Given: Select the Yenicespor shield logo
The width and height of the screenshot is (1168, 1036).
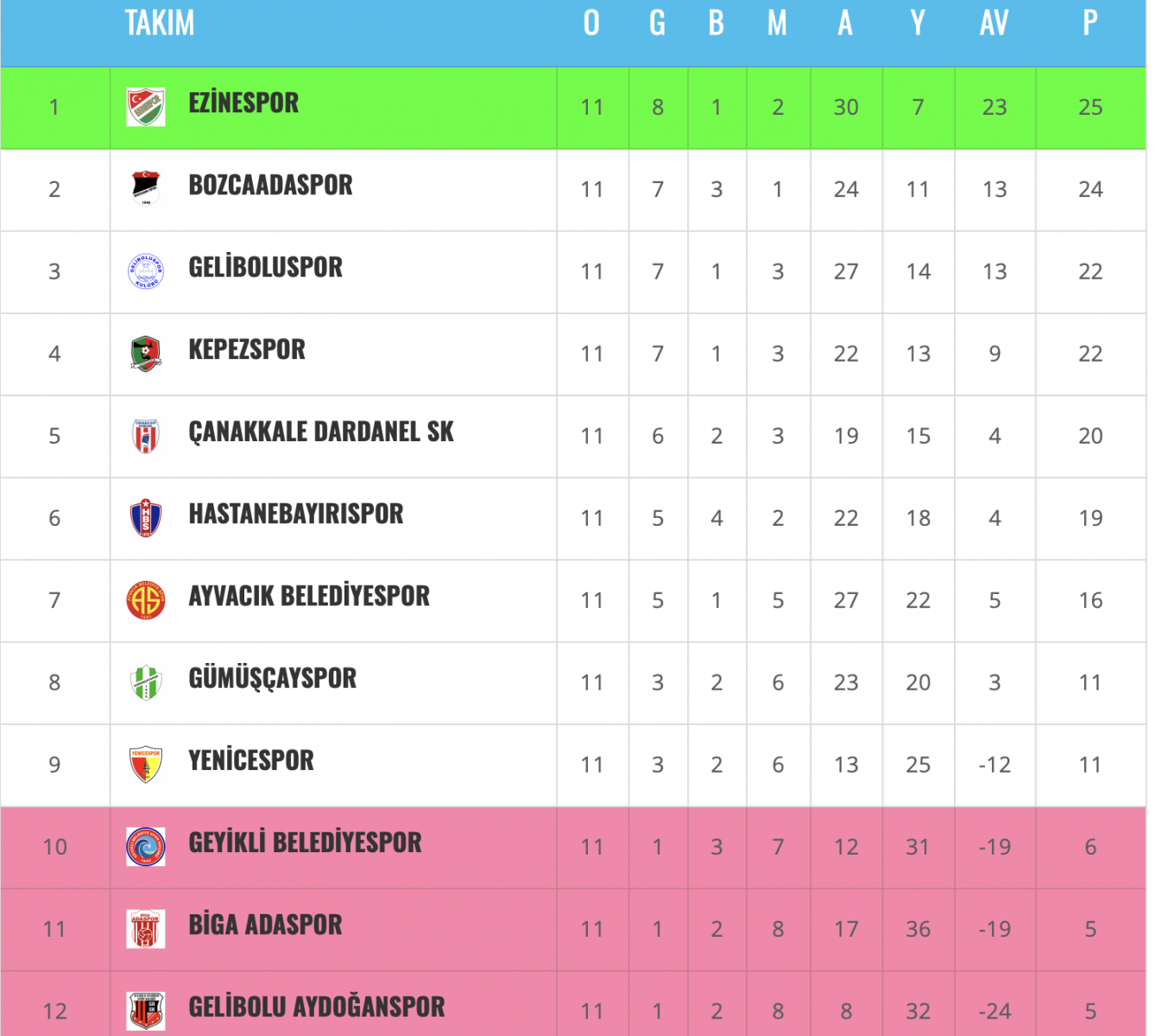Looking at the screenshot, I should (145, 764).
